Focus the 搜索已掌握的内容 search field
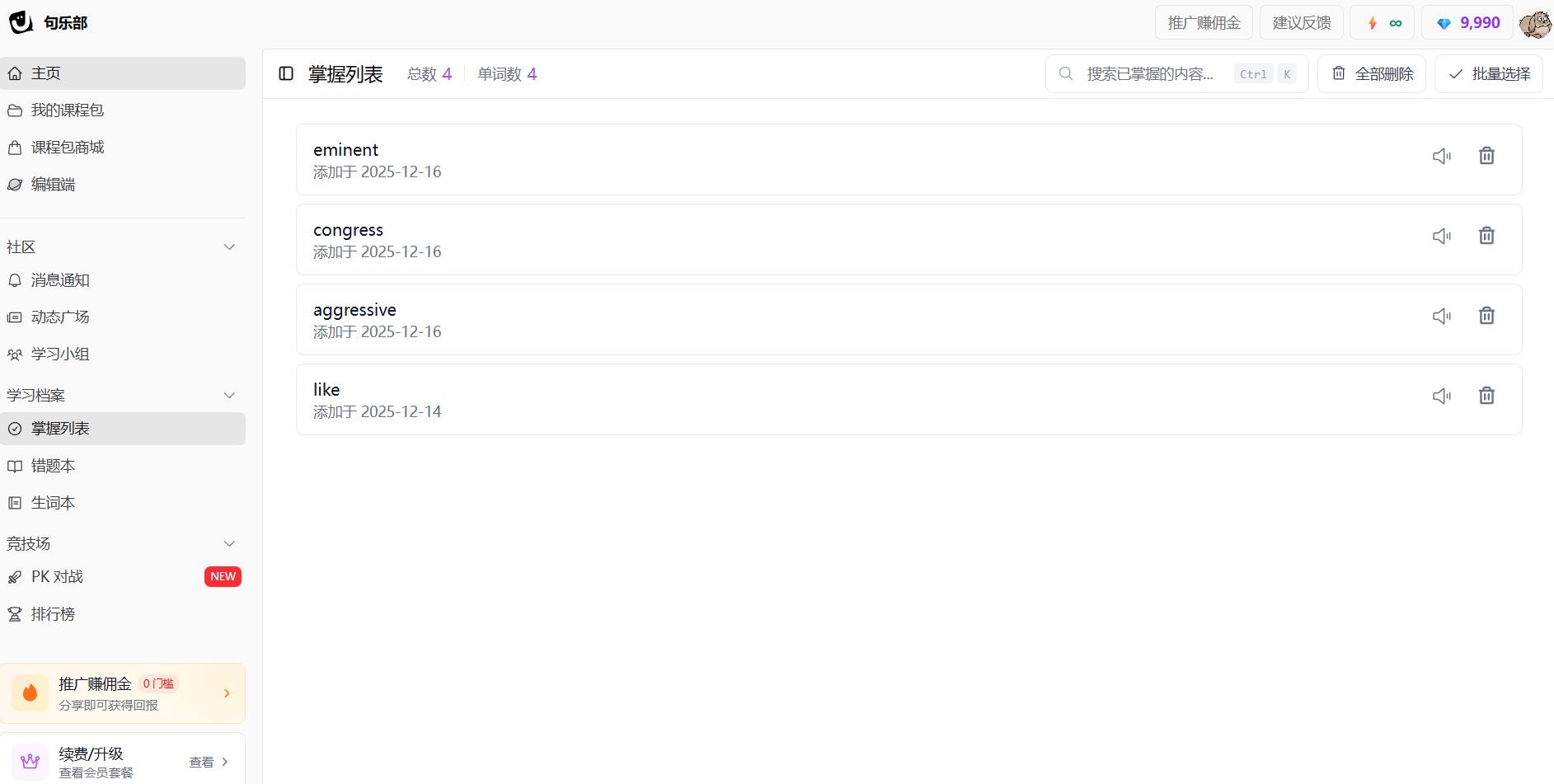 (x=1149, y=74)
